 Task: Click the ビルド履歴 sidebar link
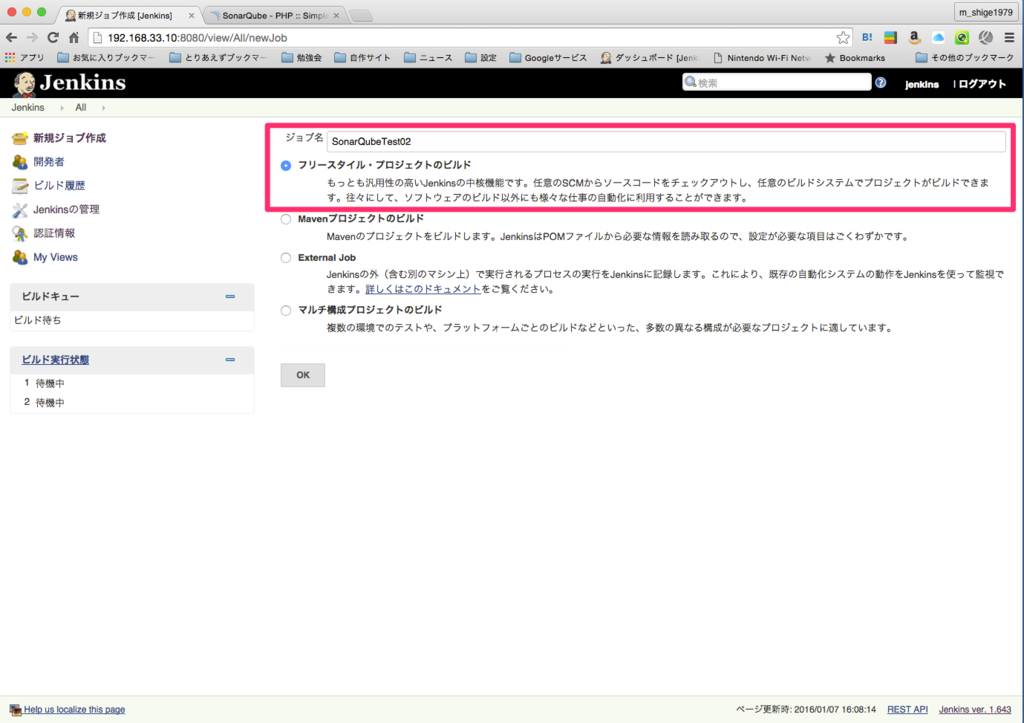coord(59,185)
